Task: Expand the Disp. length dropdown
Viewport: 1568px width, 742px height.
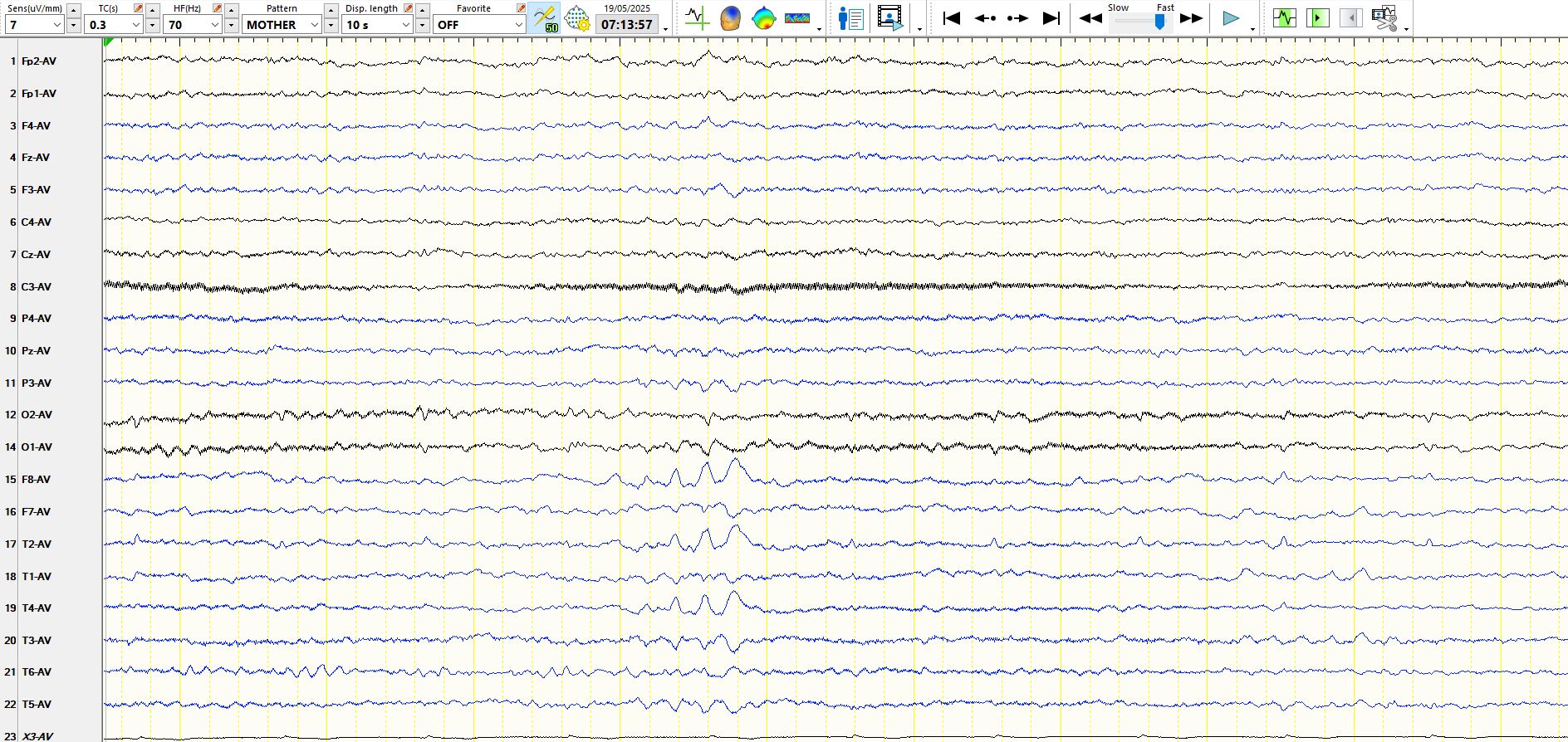Action: click(x=405, y=25)
